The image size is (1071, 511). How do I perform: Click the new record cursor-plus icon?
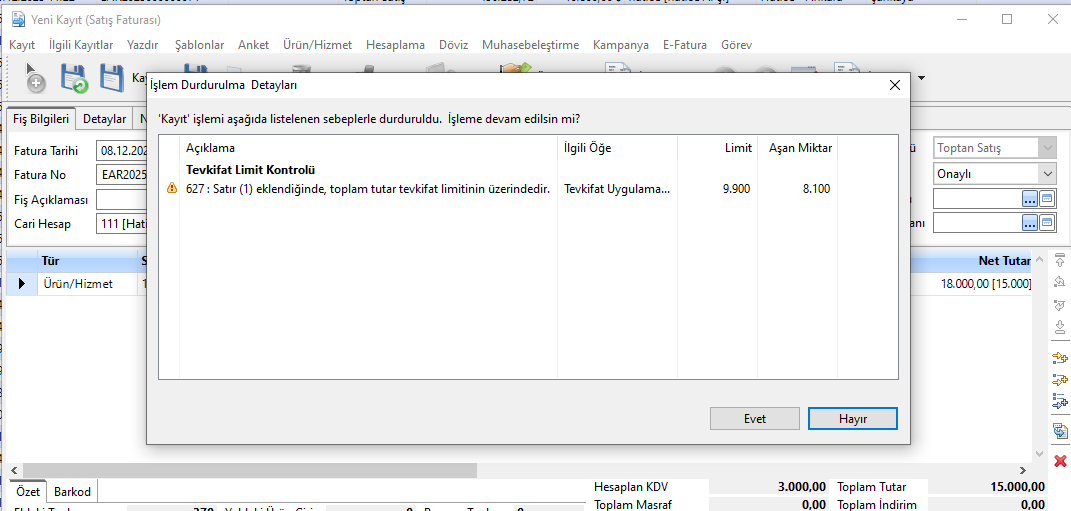34,78
